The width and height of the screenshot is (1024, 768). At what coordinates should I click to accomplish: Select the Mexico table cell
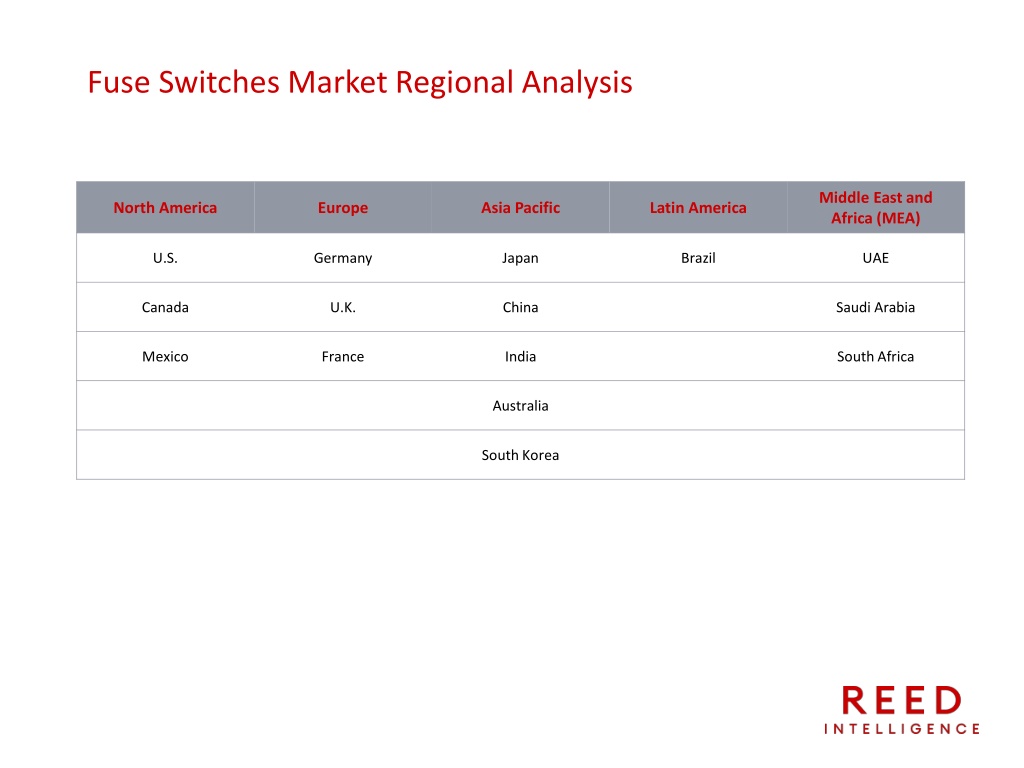pos(165,357)
